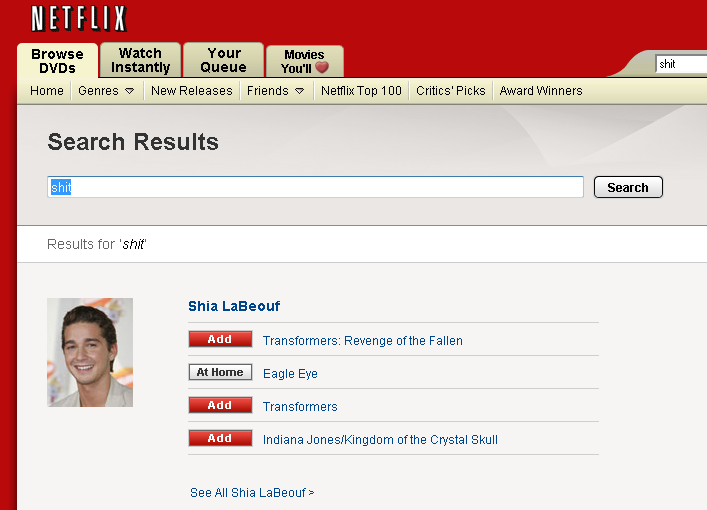The image size is (707, 510).
Task: Expand the Genres dropdown
Action: tap(106, 91)
